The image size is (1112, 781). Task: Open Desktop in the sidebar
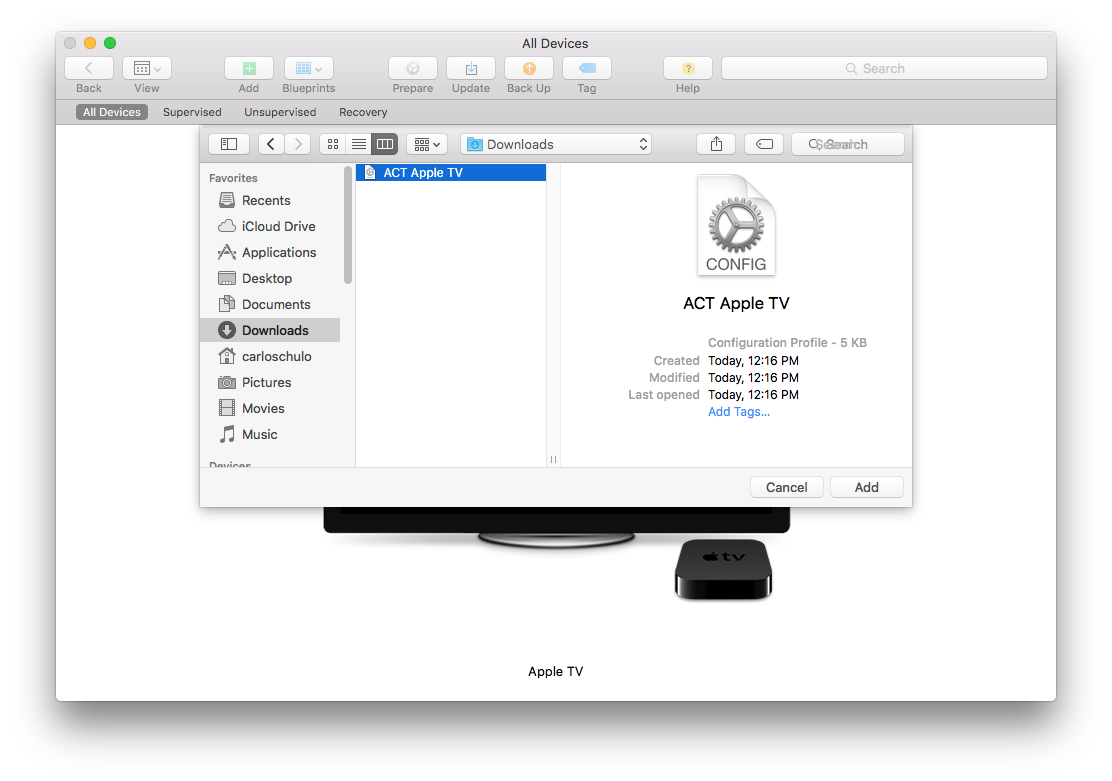(x=270, y=278)
